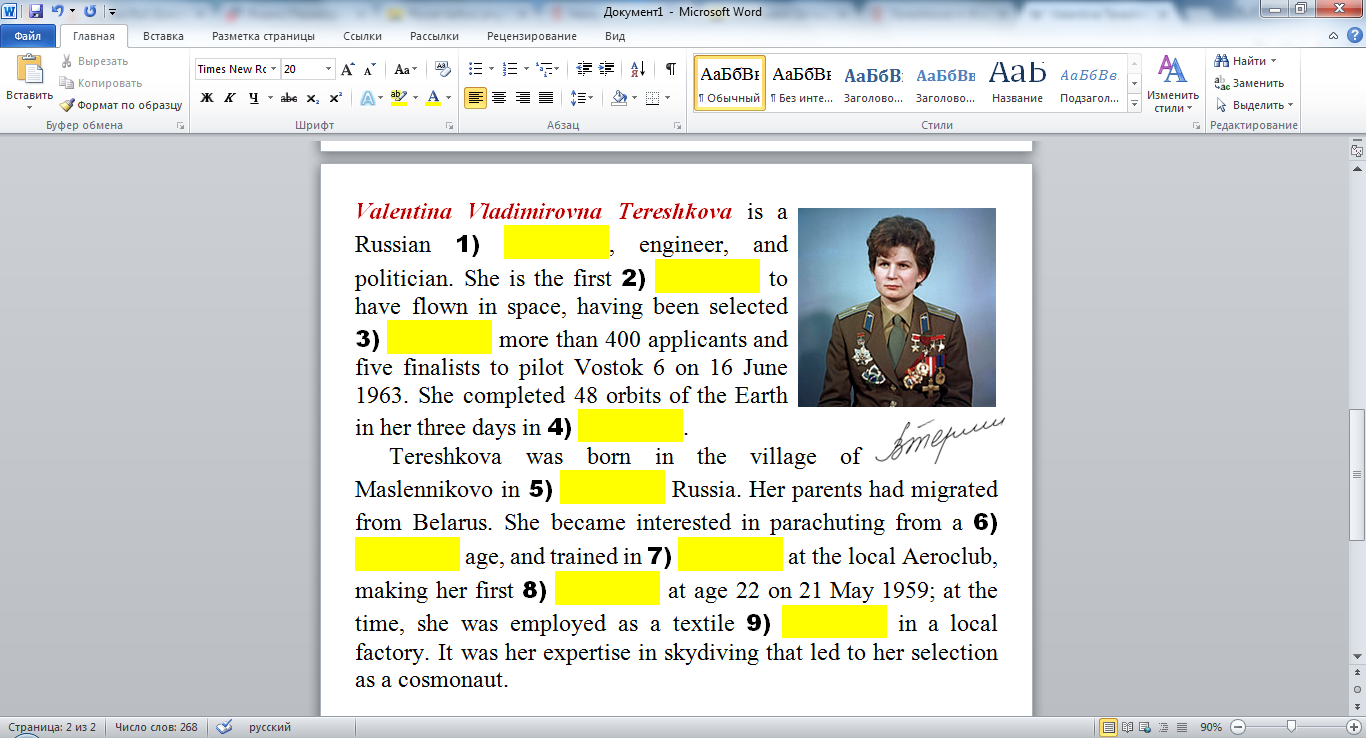Open the font name dropdown (Times New Roman)

click(273, 69)
